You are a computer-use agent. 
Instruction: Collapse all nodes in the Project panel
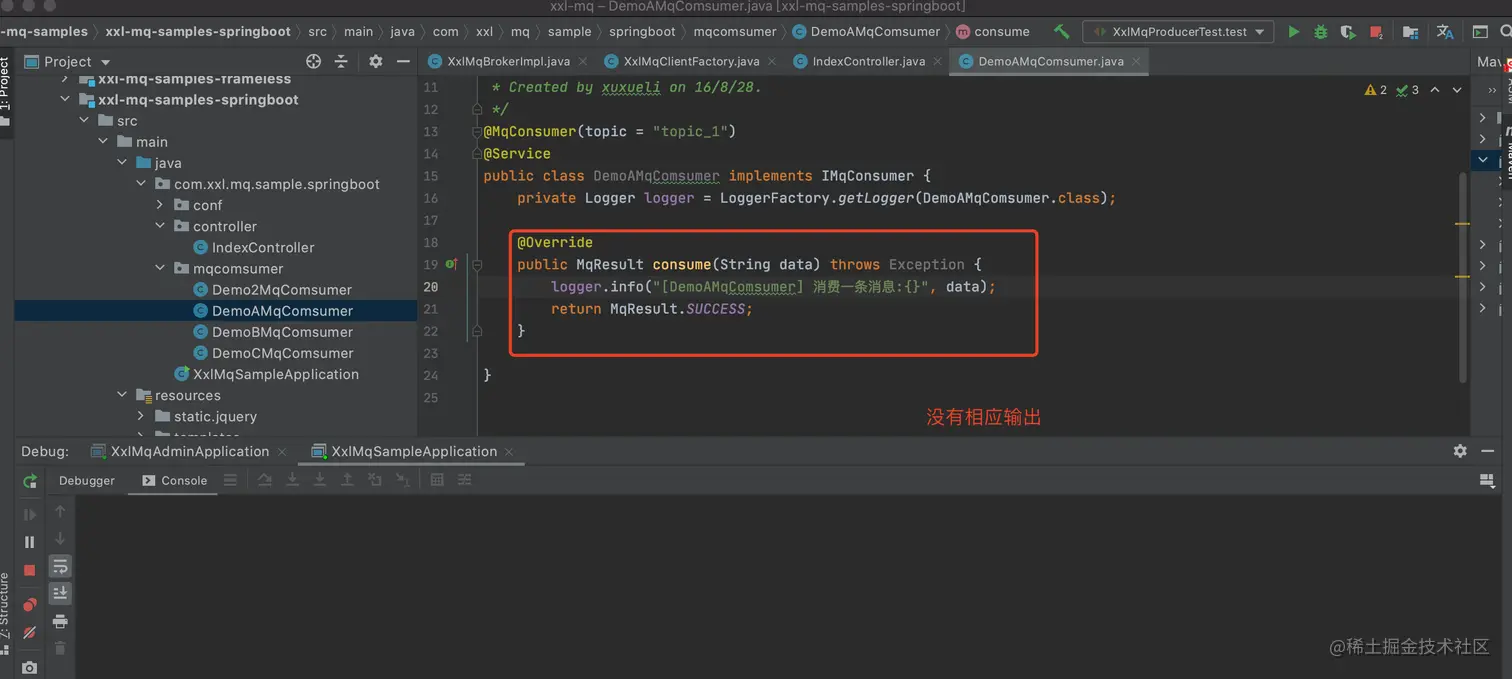[x=341, y=61]
